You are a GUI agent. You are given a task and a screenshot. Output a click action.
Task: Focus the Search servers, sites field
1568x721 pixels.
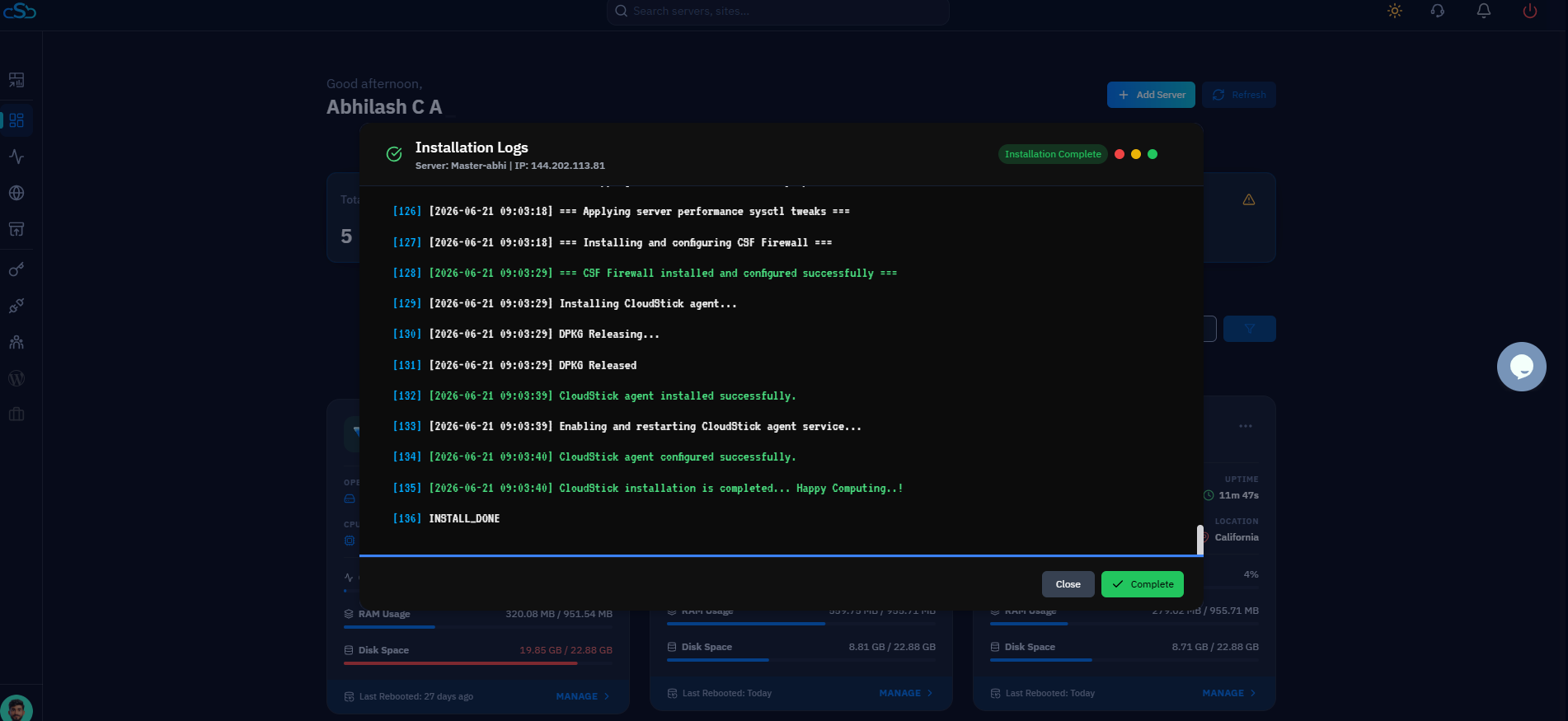[778, 12]
